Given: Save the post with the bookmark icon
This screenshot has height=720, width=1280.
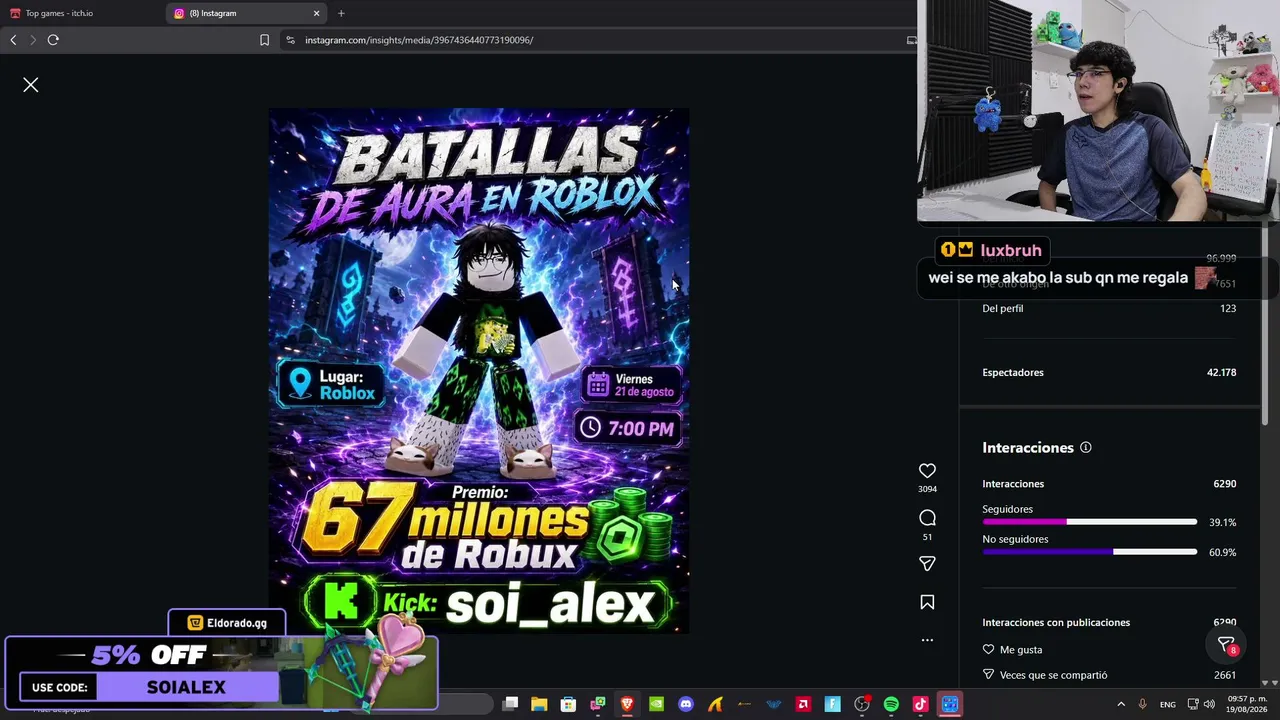Looking at the screenshot, I should pyautogui.click(x=927, y=602).
